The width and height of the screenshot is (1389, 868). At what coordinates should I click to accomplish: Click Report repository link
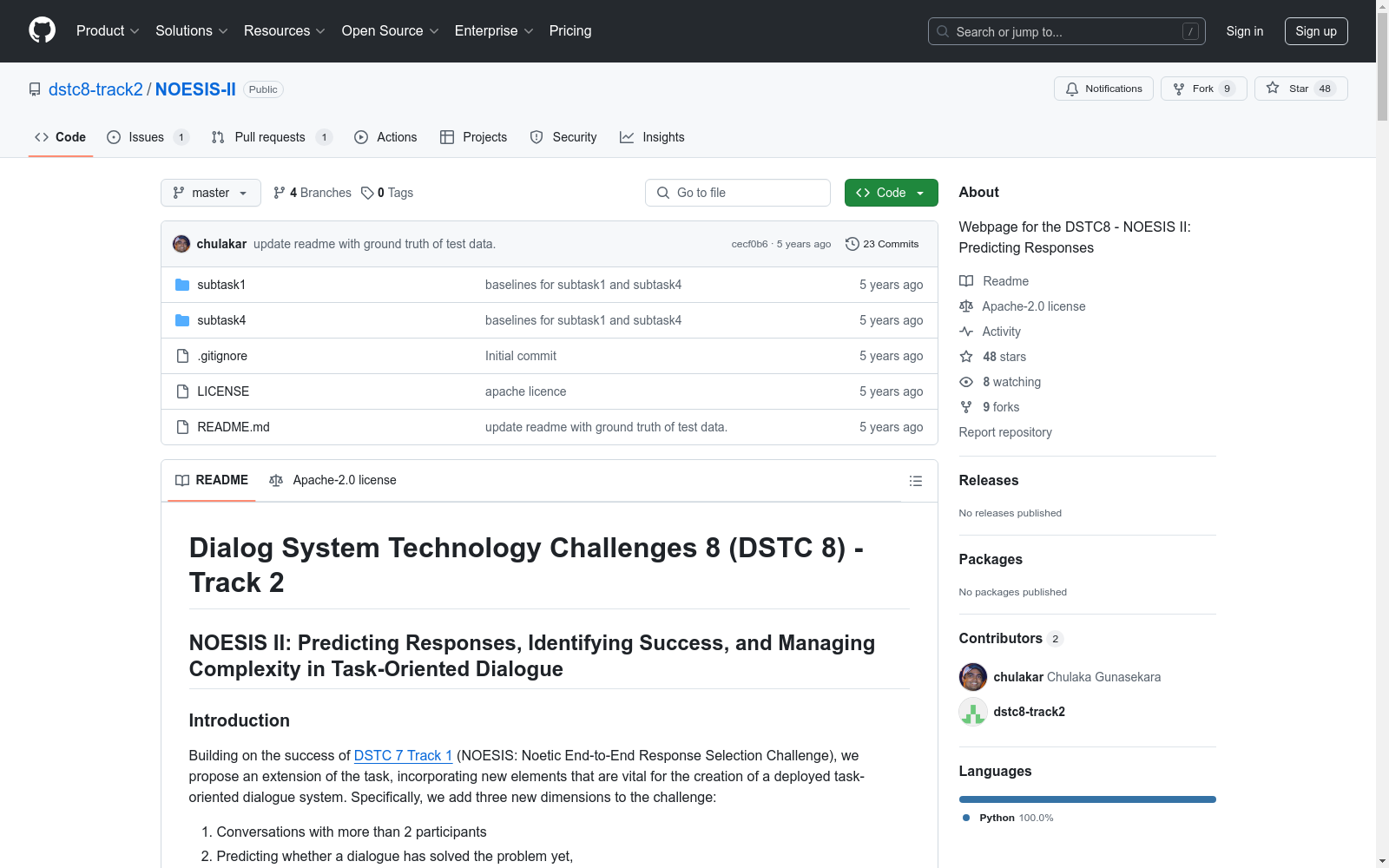coord(1005,432)
